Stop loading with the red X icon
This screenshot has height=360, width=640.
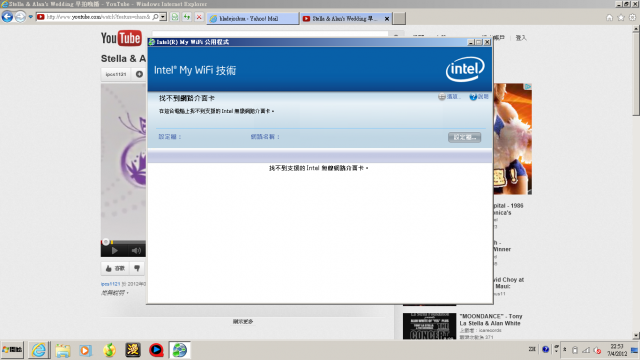pos(199,17)
